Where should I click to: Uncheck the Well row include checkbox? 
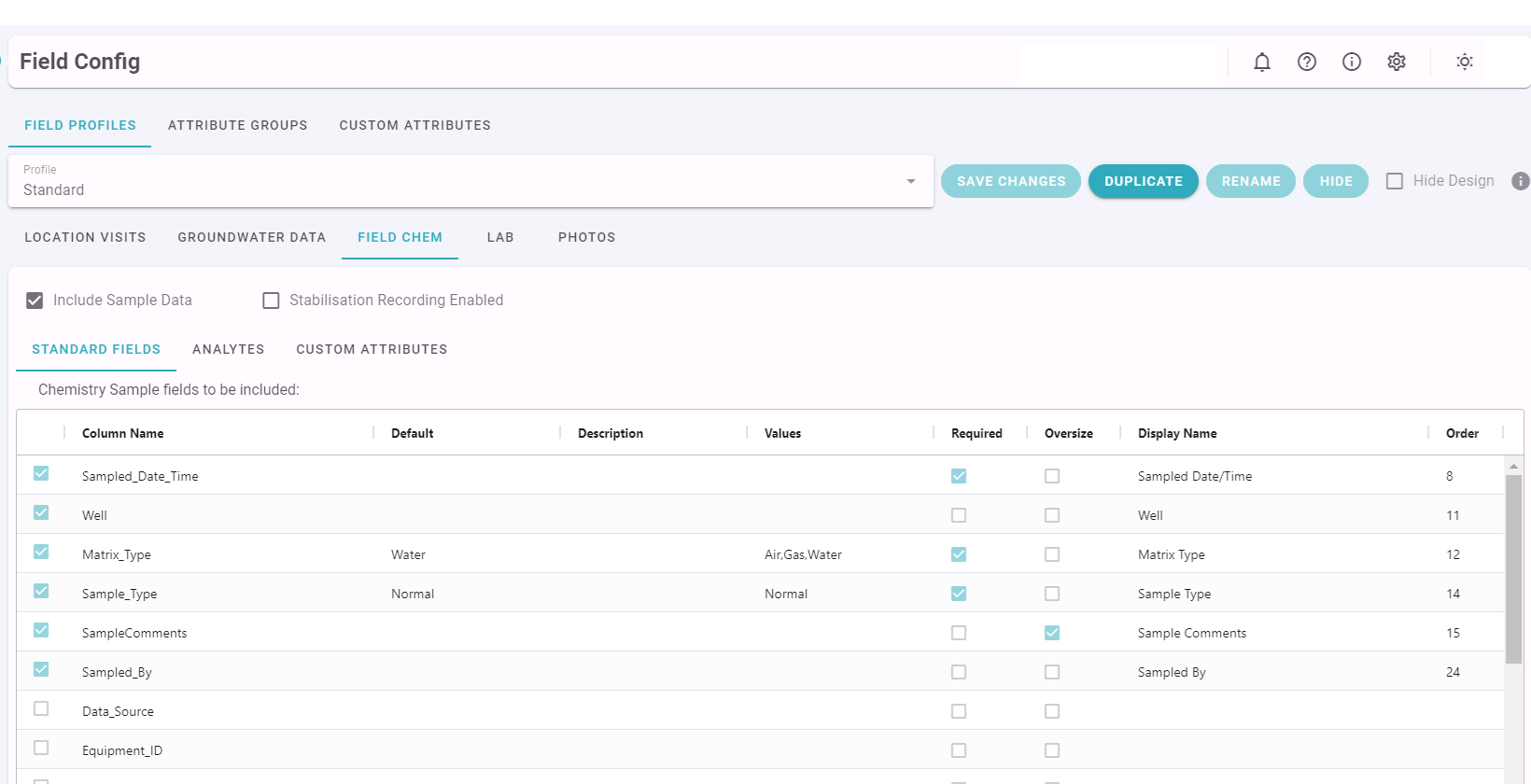41,512
